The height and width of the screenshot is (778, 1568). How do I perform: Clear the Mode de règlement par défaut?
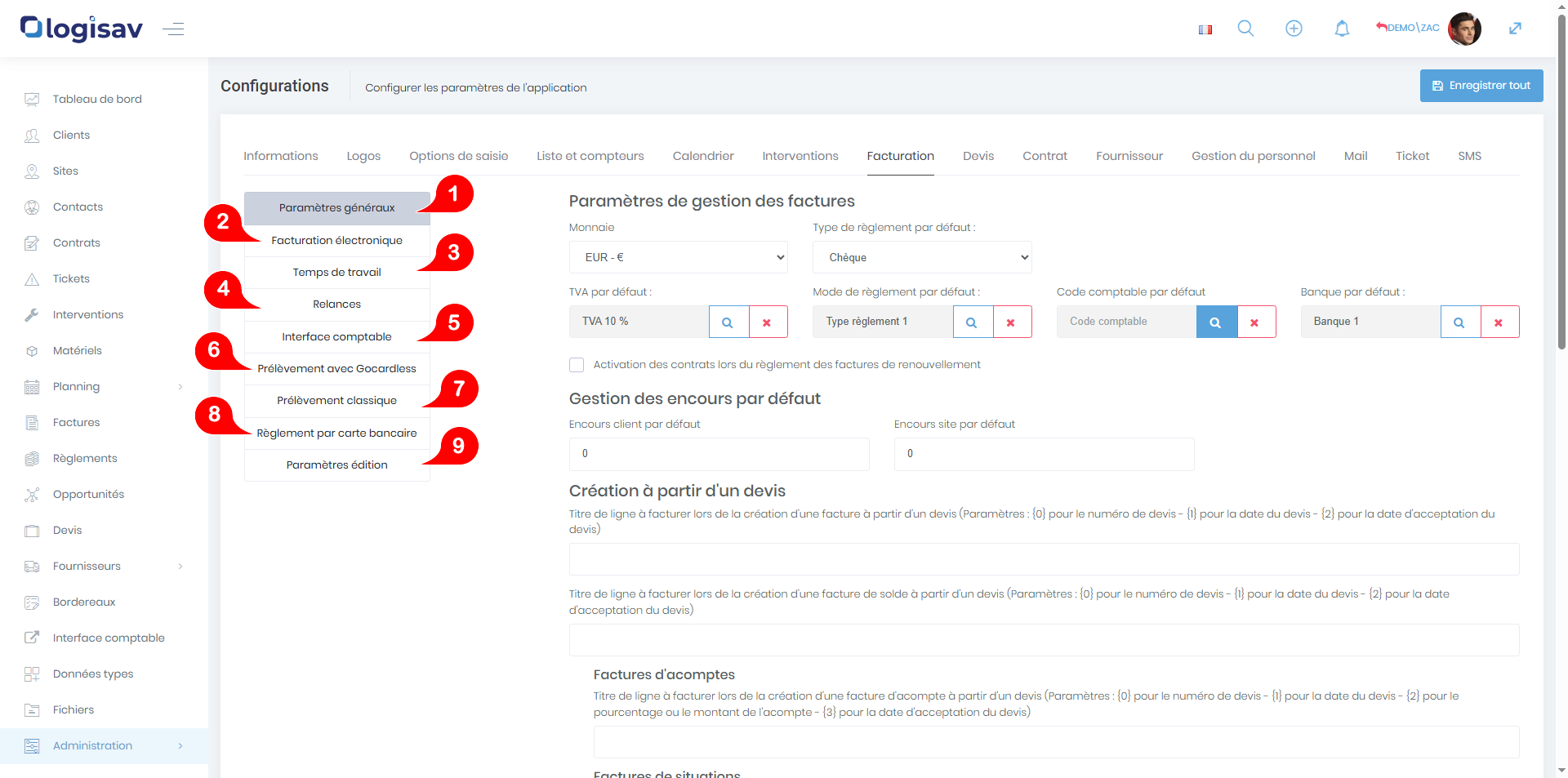pos(1011,322)
